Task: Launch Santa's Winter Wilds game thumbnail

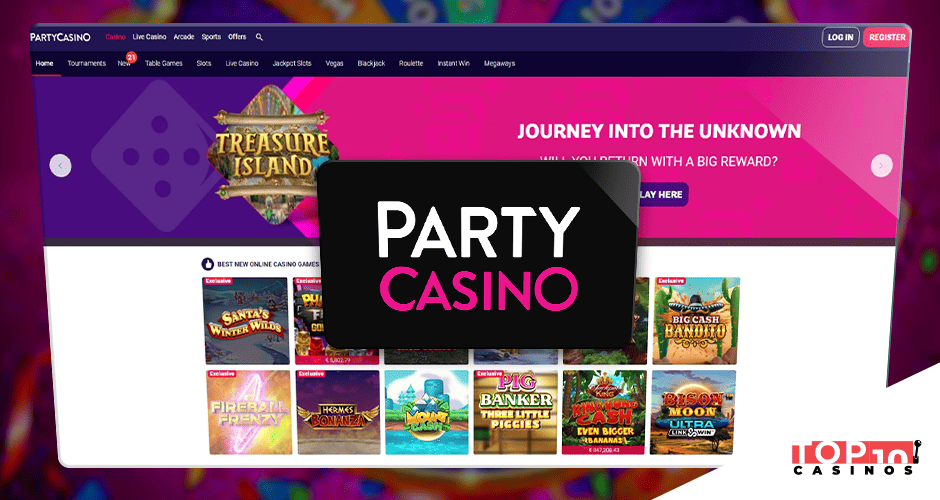Action: pyautogui.click(x=246, y=321)
